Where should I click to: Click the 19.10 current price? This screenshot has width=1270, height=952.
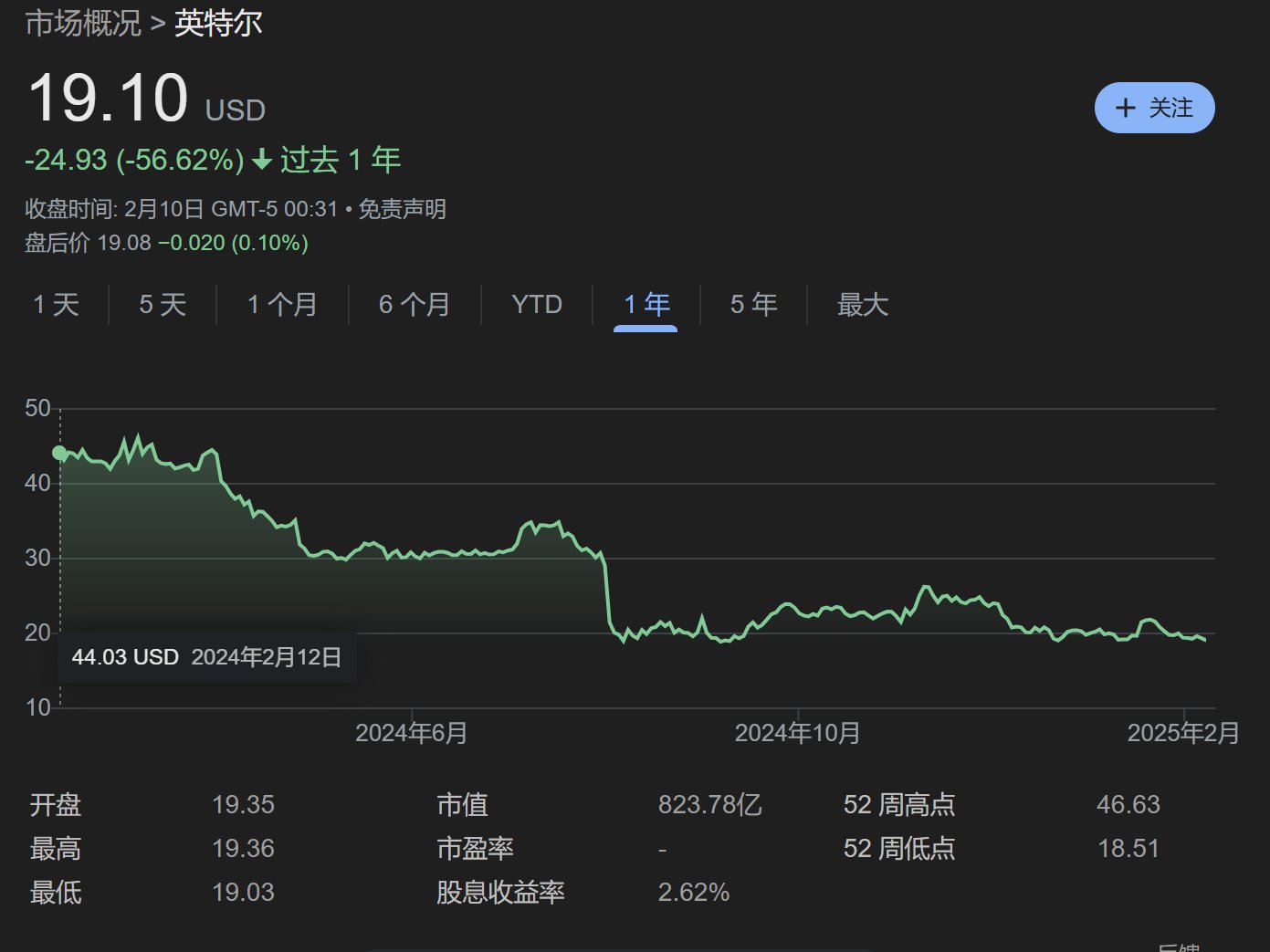coord(108,98)
